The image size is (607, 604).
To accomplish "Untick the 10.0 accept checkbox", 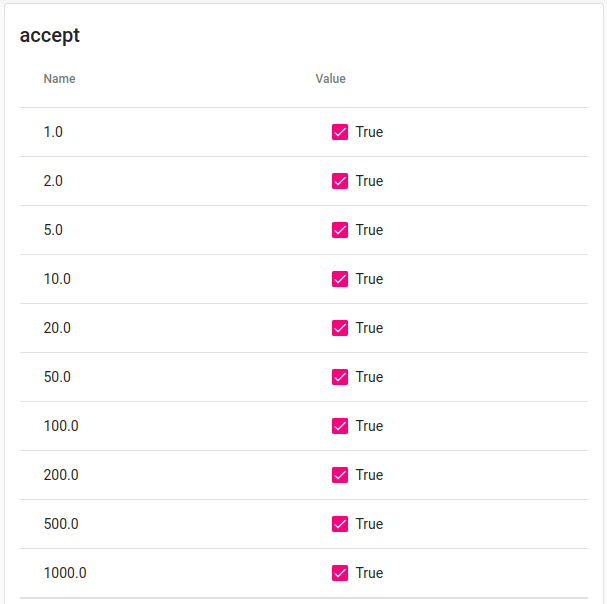I will coord(340,279).
